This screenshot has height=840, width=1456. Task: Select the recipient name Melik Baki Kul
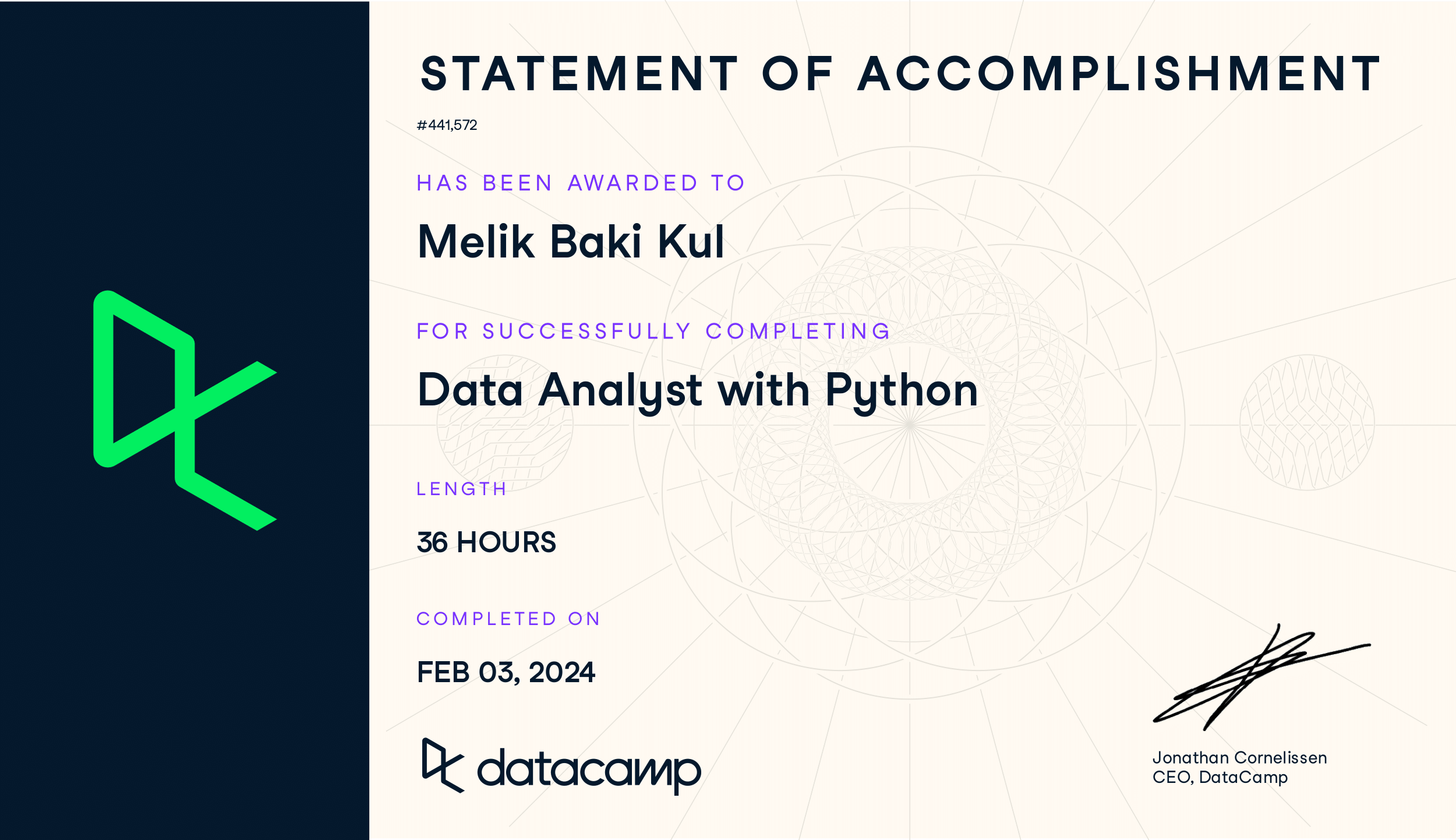pos(571,241)
